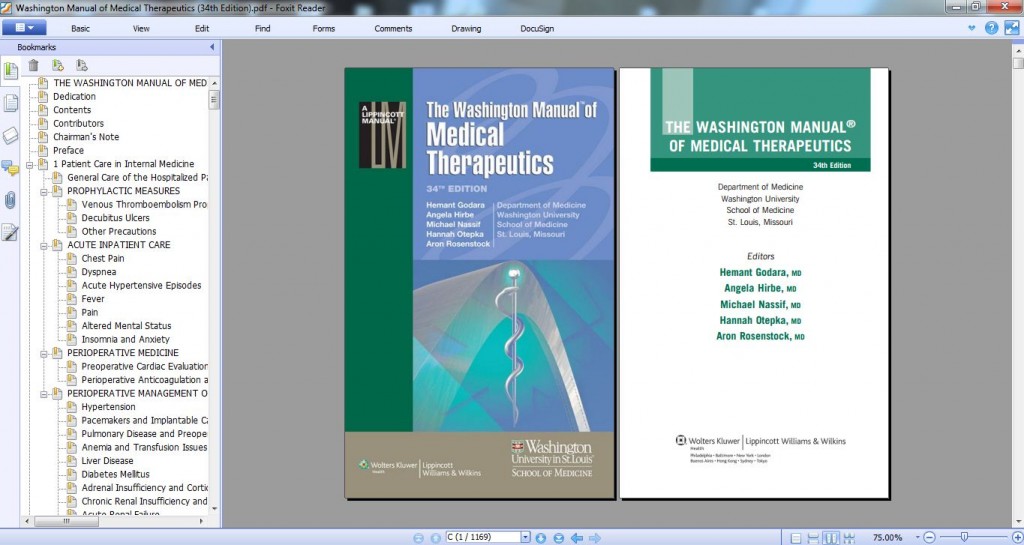Add a new bookmark icon

click(x=57, y=65)
